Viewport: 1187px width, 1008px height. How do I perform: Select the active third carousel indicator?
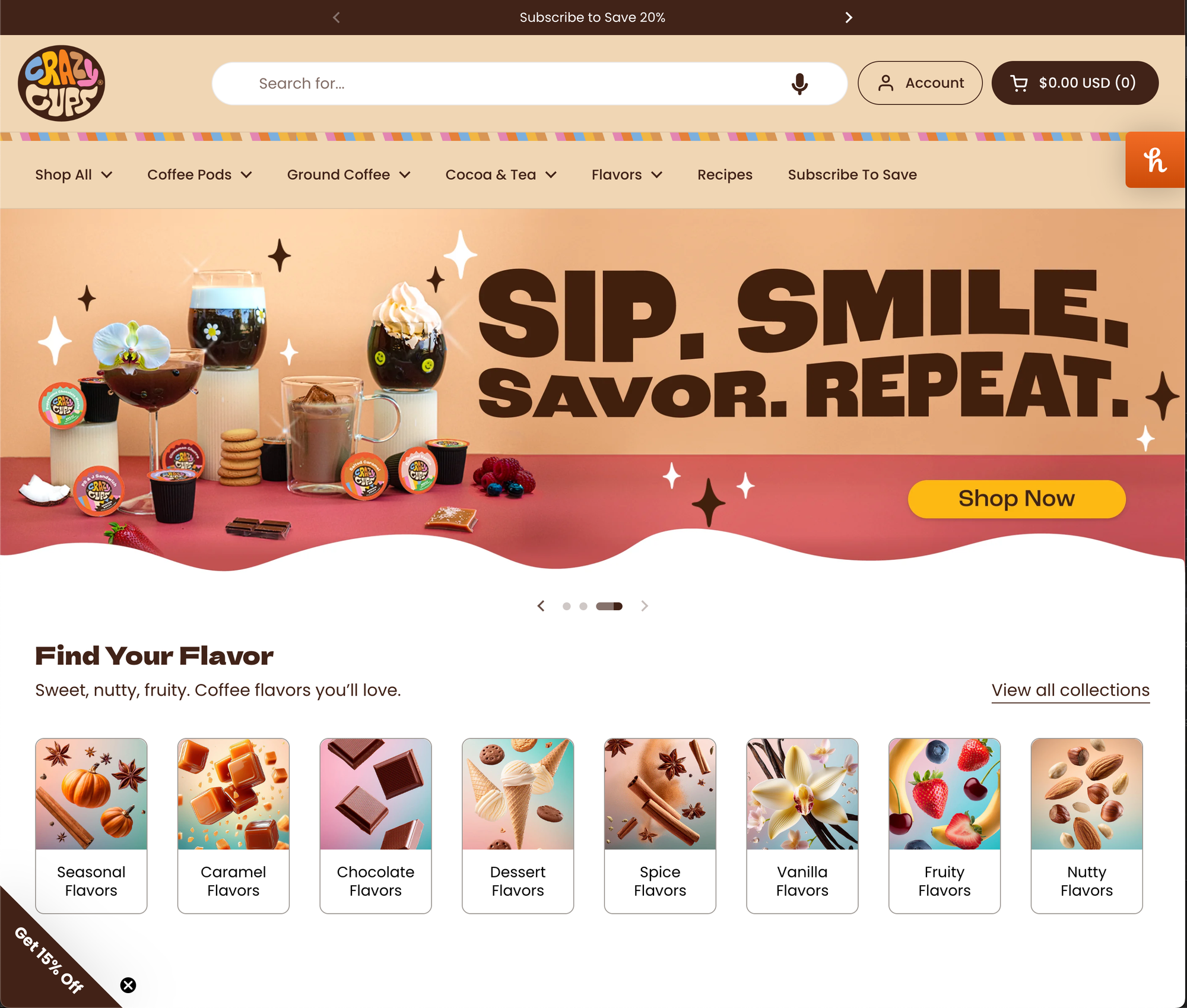click(x=609, y=606)
